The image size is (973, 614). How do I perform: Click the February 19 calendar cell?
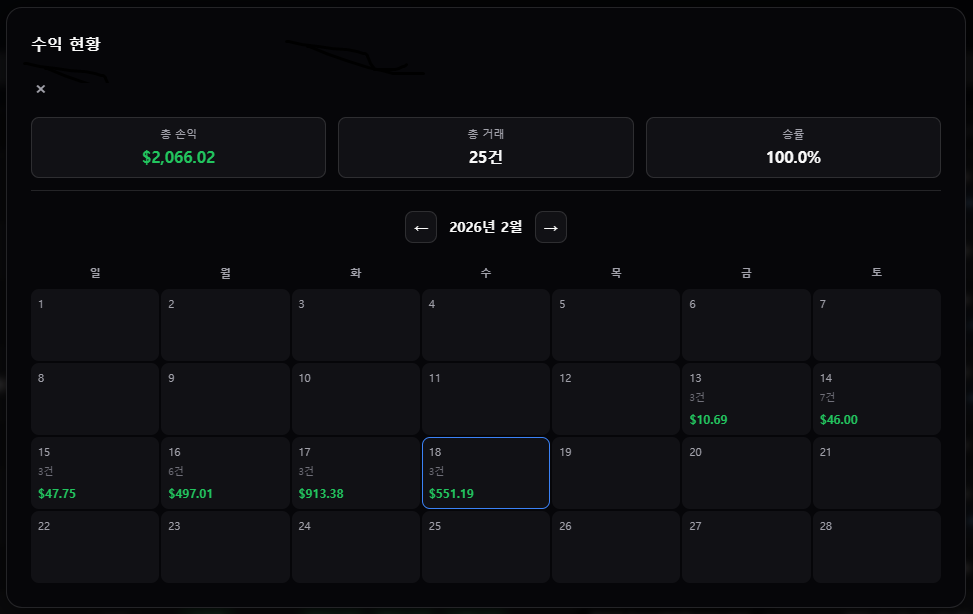(616, 473)
